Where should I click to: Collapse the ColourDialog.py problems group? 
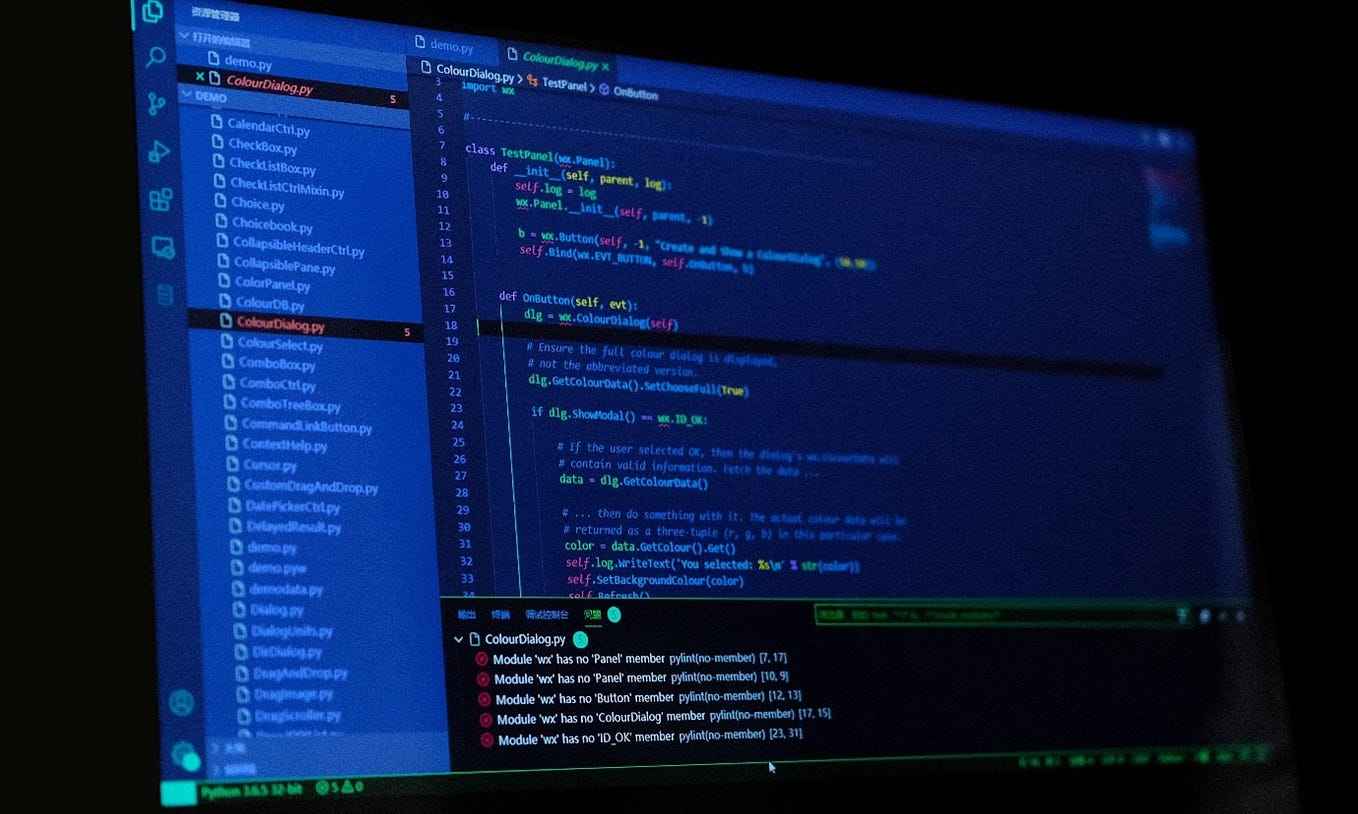pos(459,639)
